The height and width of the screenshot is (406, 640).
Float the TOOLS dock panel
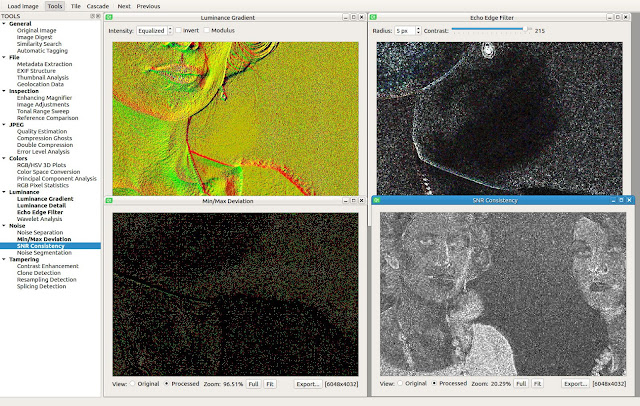pos(92,16)
